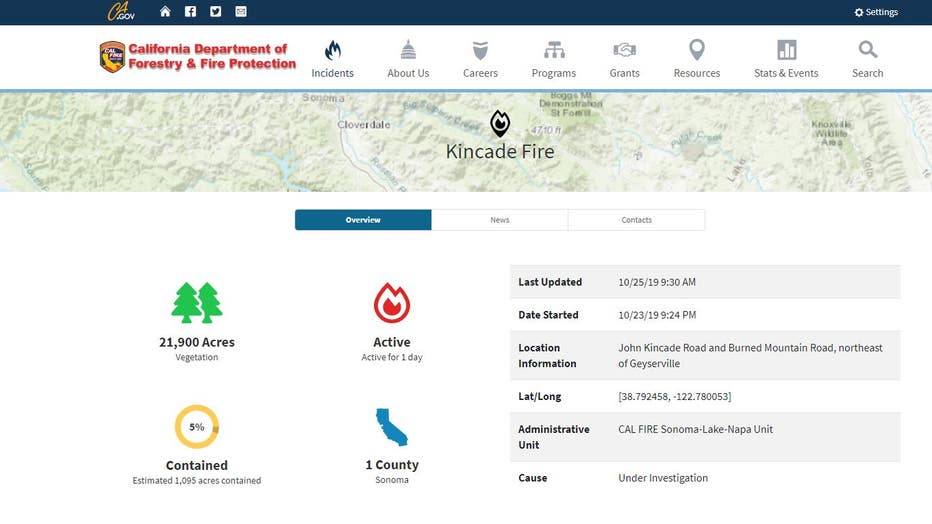
Task: Go to the home icon in the top bar
Action: pyautogui.click(x=165, y=11)
